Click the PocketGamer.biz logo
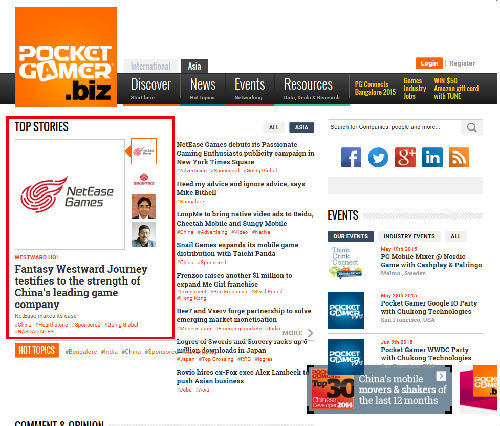The height and width of the screenshot is (426, 500). click(x=66, y=57)
